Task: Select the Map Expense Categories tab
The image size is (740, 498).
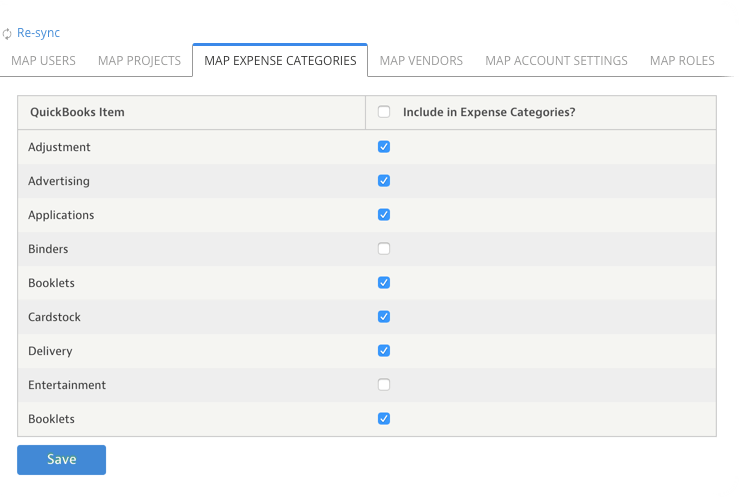Action: tap(280, 60)
